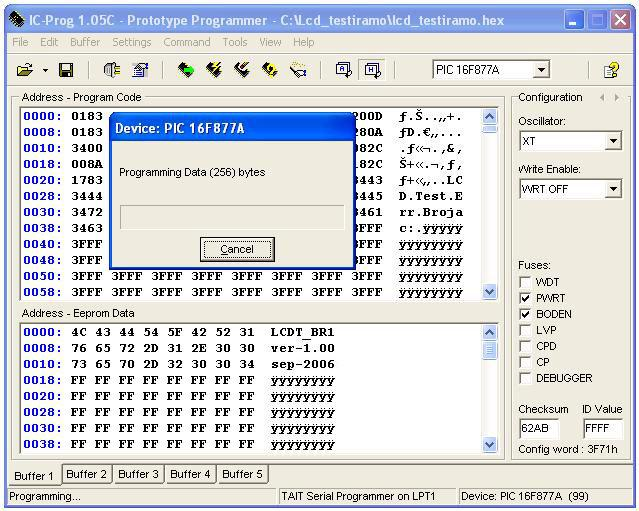Click the Read All chip icon
The image size is (639, 511).
186,70
